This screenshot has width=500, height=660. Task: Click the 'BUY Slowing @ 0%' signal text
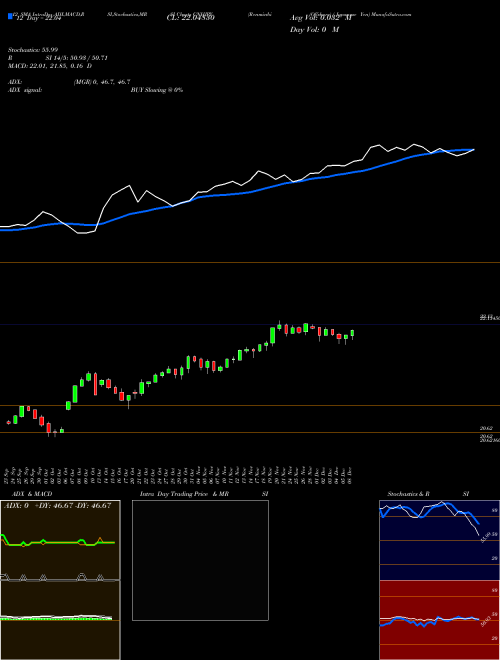(x=157, y=90)
